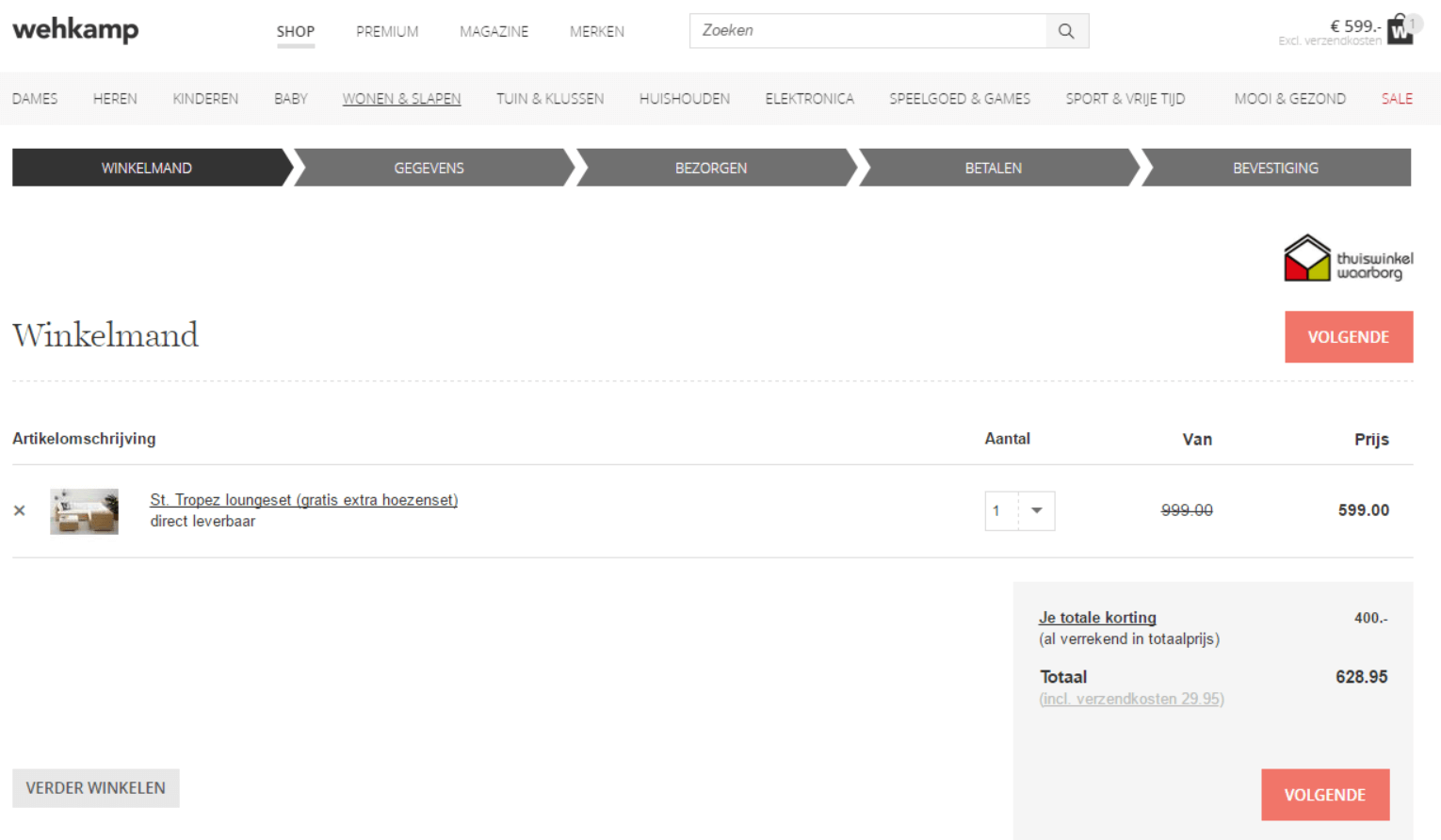This screenshot has height=840, width=1441.
Task: Click the bottom VOLGENDE button
Action: click(x=1325, y=795)
